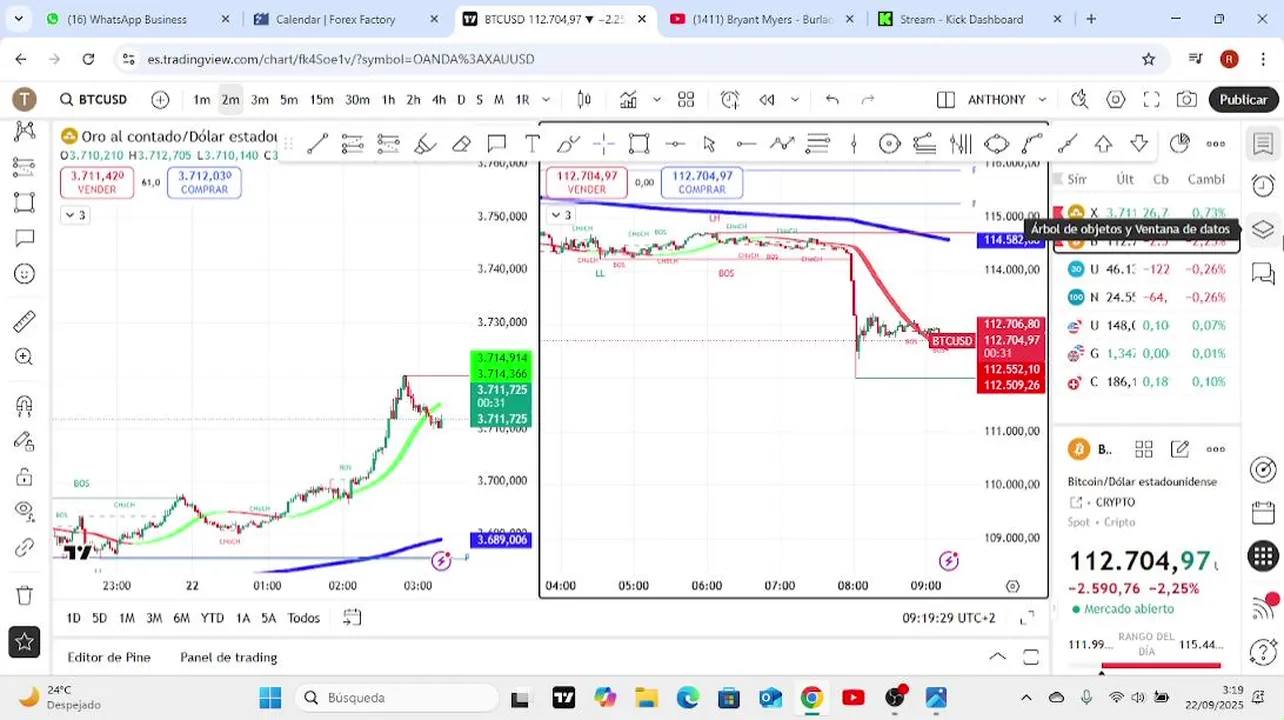Open alerts panel in right sidebar
This screenshot has height=720, width=1284.
1263,185
